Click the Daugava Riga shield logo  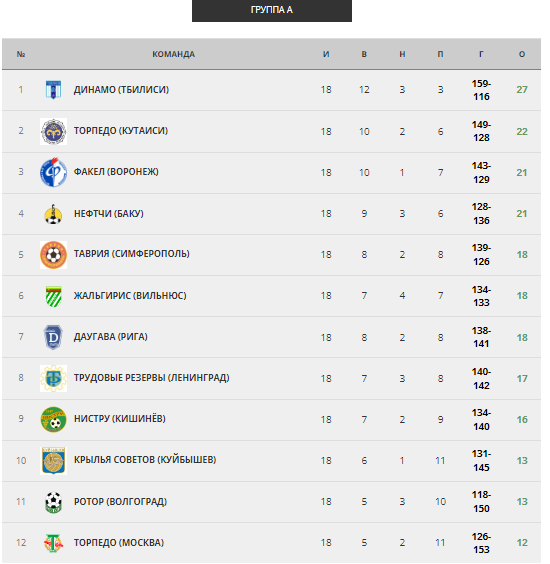(x=53, y=337)
